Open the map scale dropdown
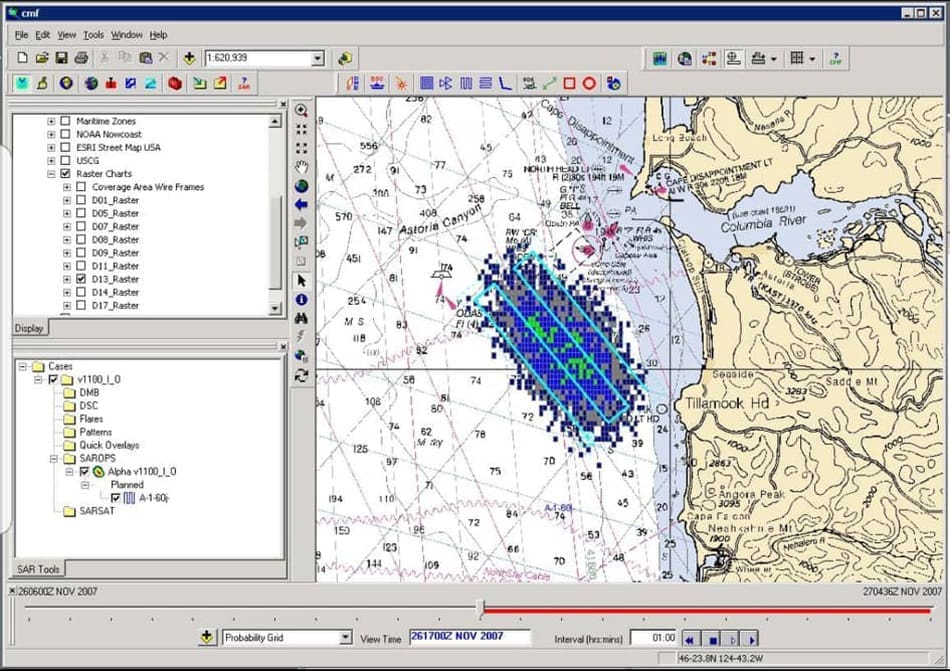The image size is (950, 671). click(317, 59)
